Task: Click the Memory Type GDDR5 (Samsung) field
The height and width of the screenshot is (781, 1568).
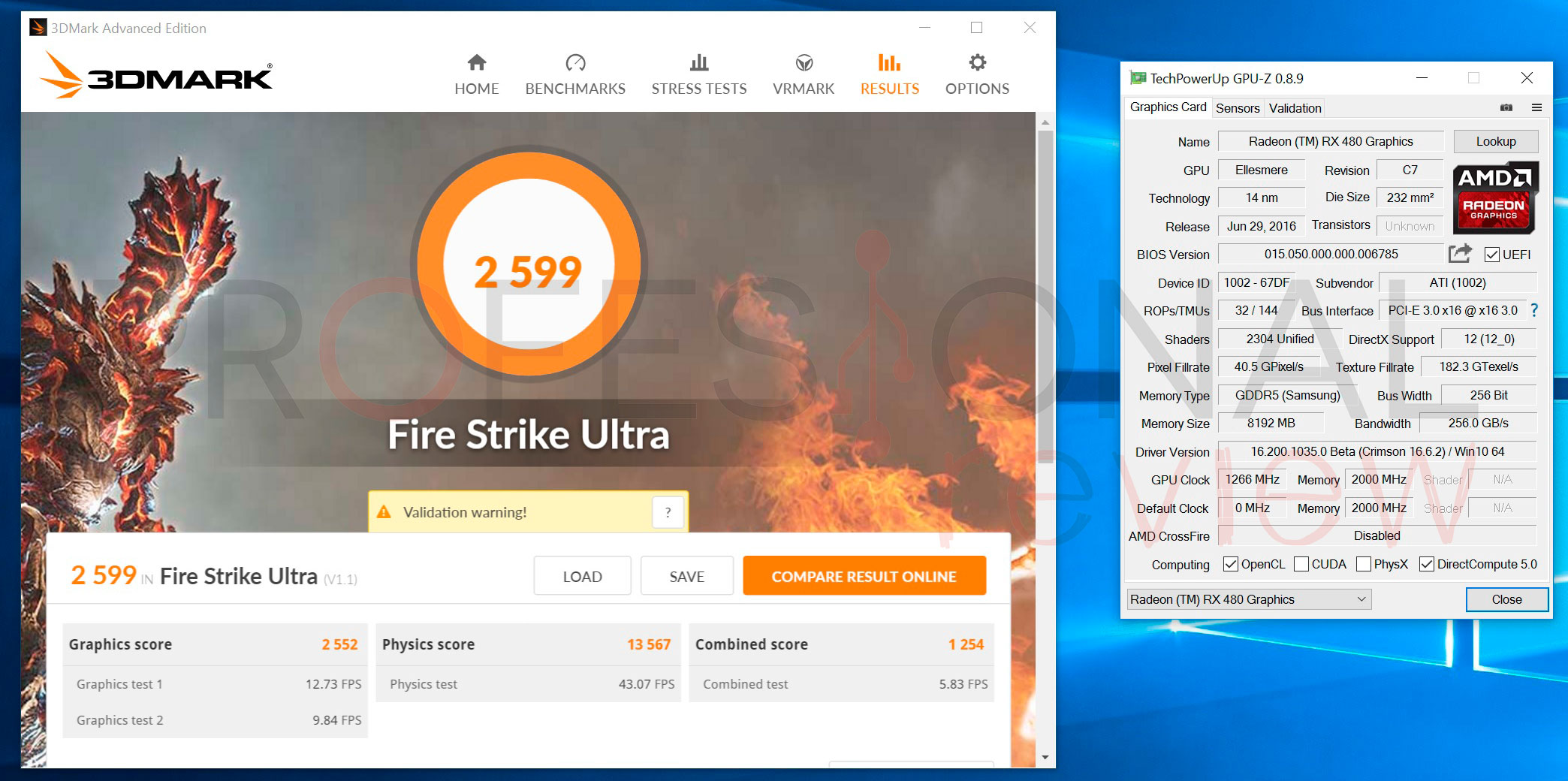Action: [x=1287, y=395]
